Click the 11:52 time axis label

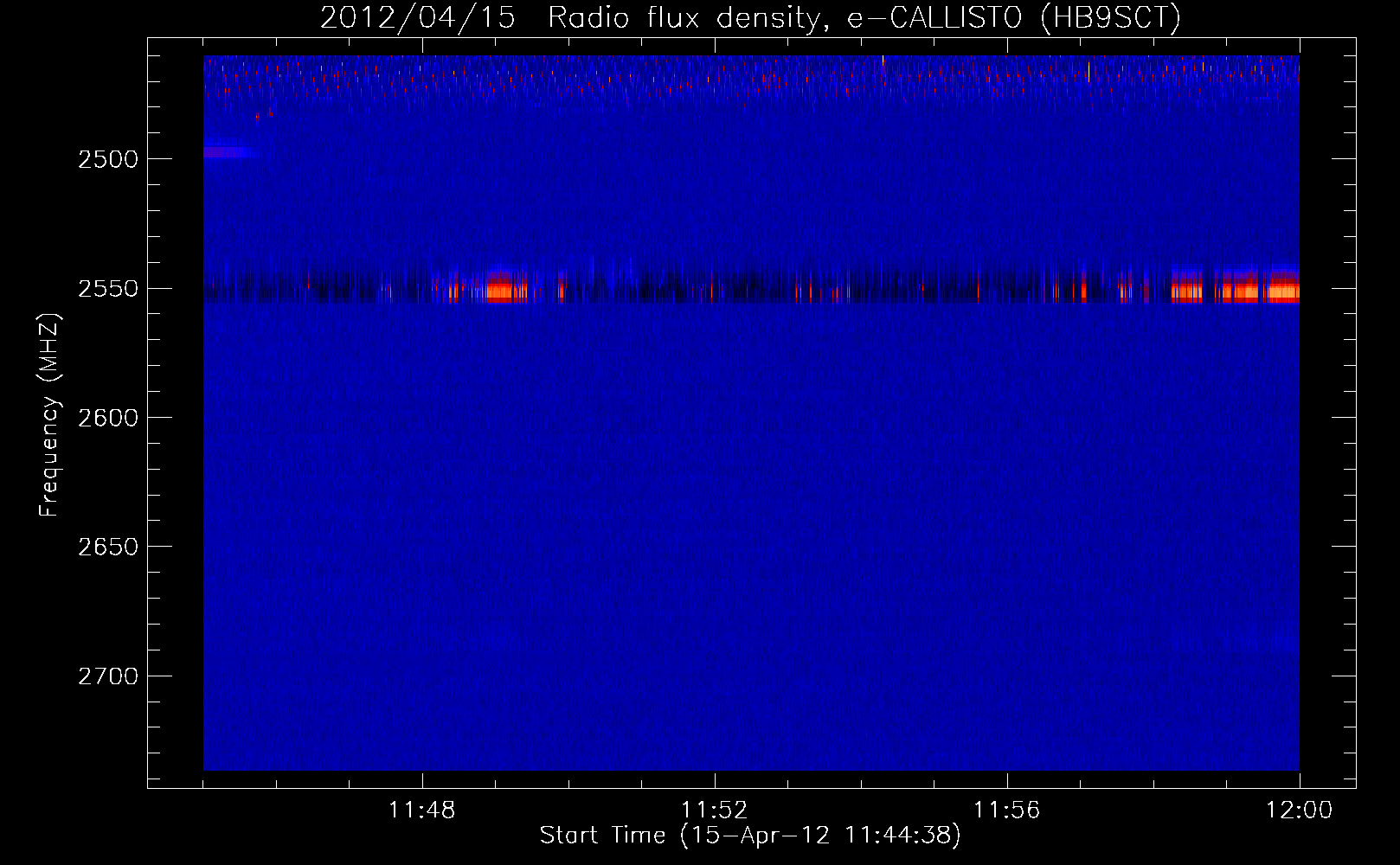pyautogui.click(x=715, y=810)
